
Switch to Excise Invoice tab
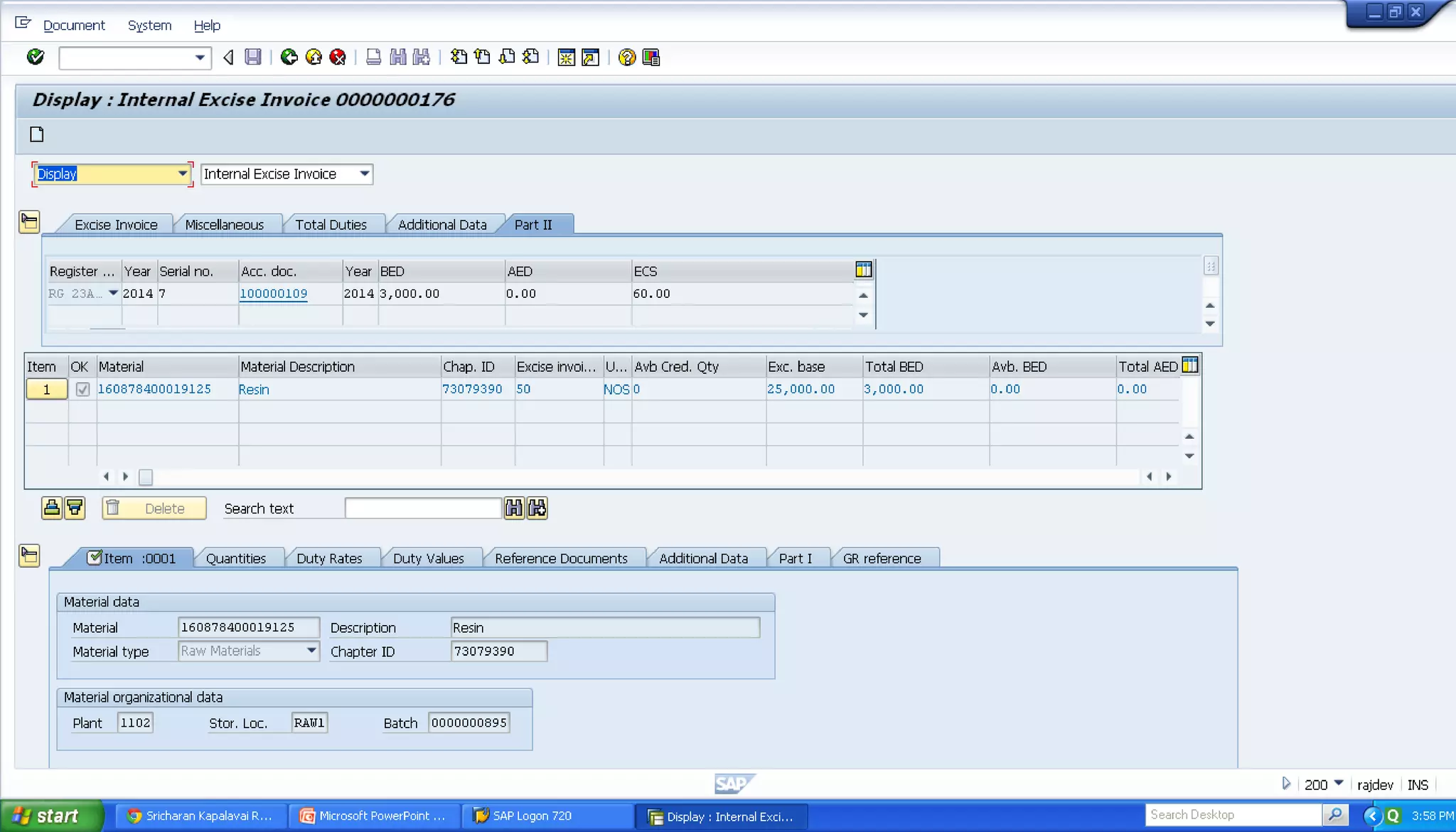[116, 225]
